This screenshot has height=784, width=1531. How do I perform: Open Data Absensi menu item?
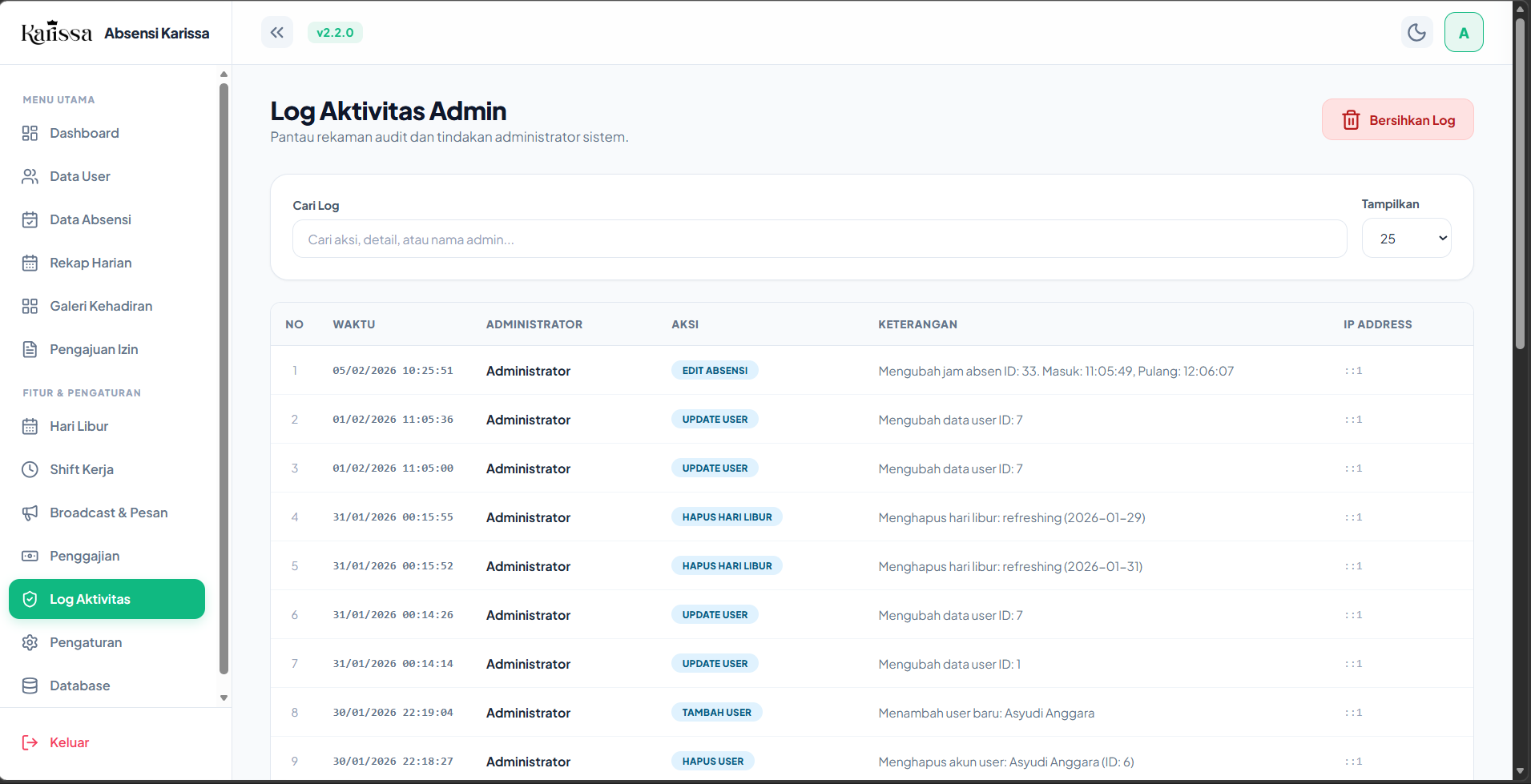tap(107, 219)
